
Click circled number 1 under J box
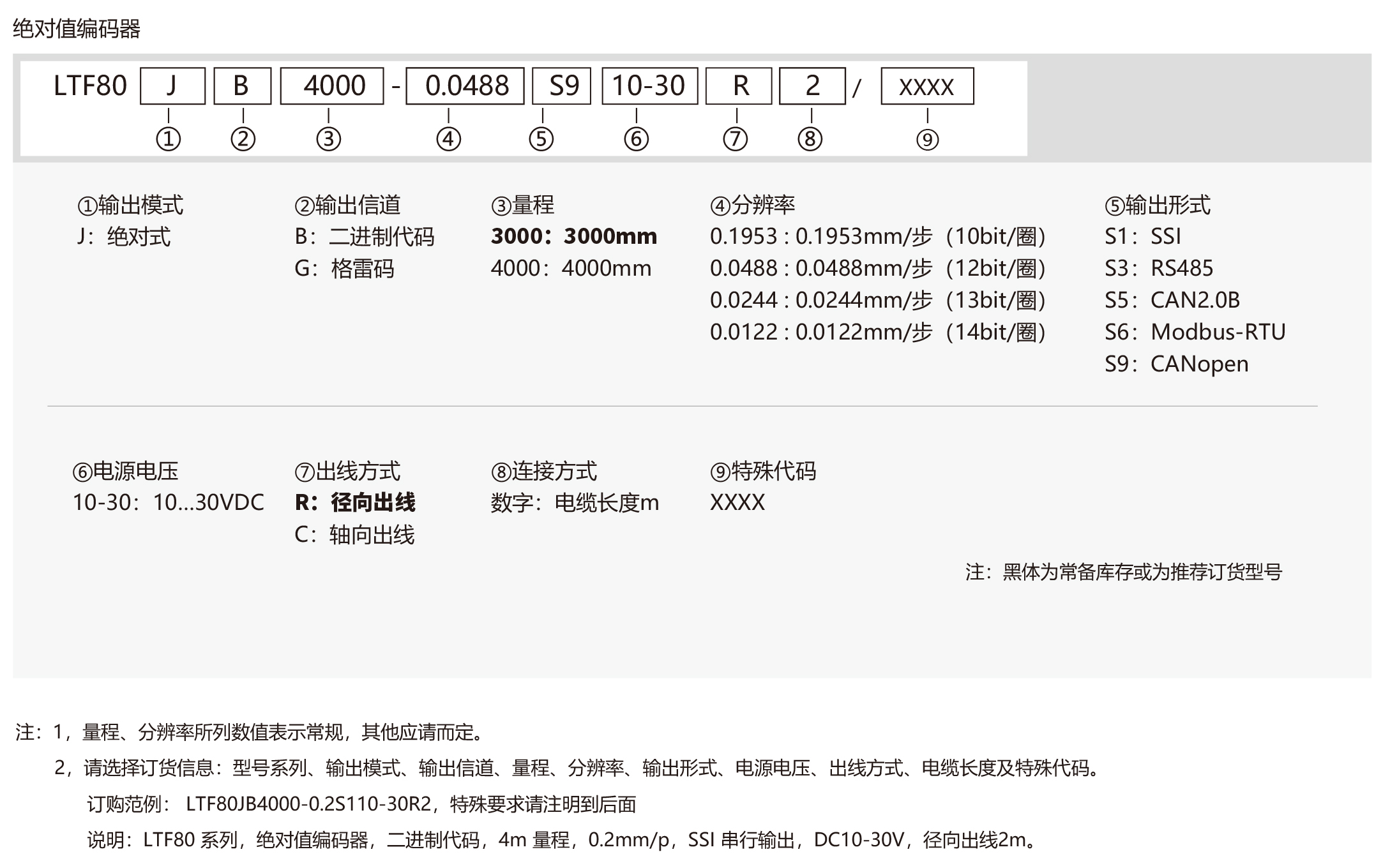point(169,139)
